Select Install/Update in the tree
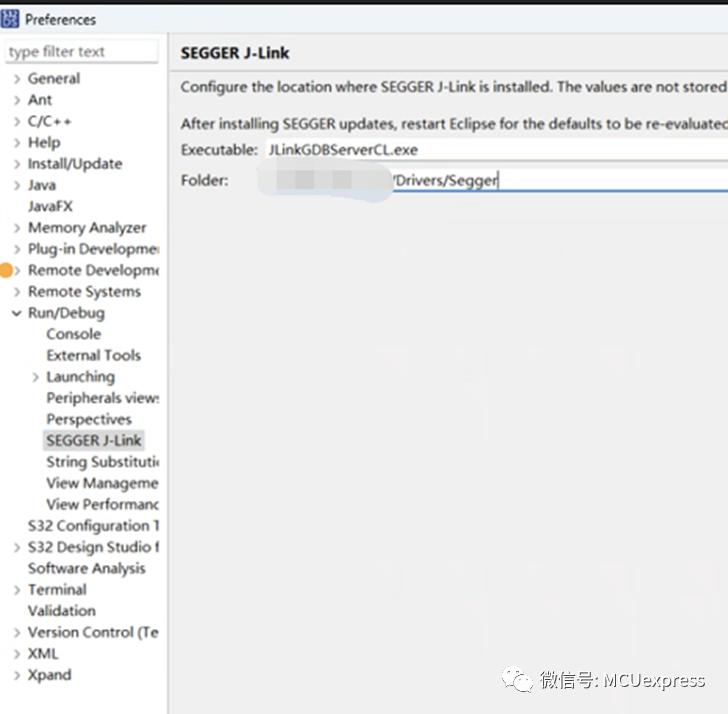 coord(75,164)
